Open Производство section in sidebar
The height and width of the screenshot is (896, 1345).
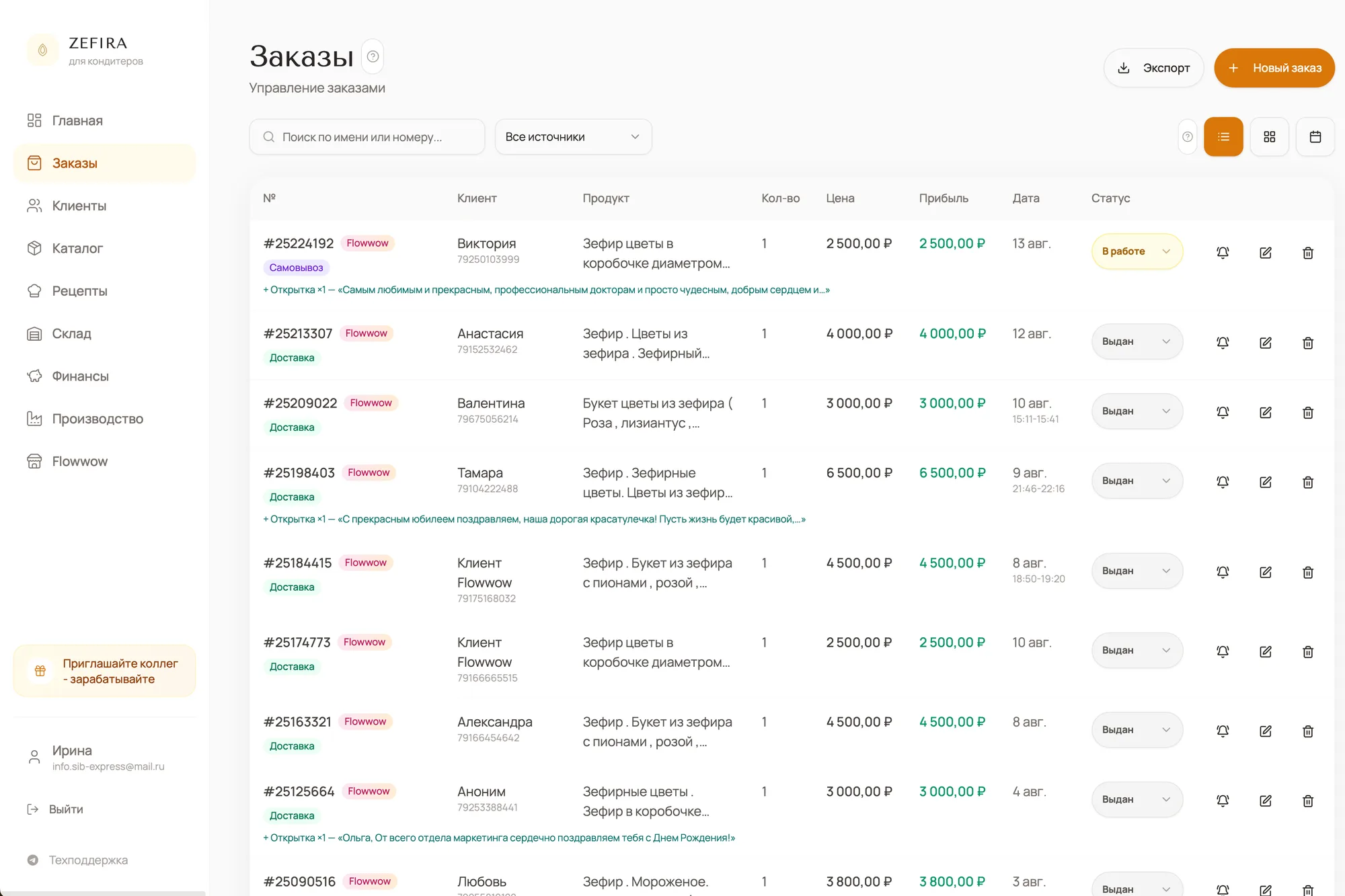(x=104, y=419)
